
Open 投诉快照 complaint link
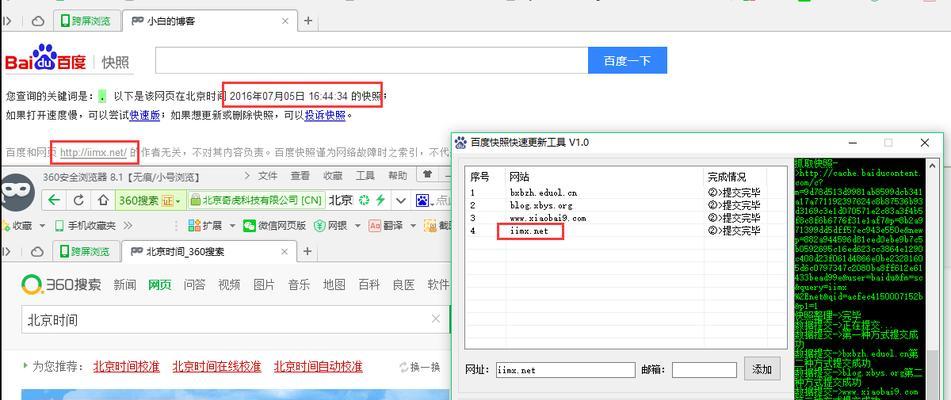pos(324,115)
